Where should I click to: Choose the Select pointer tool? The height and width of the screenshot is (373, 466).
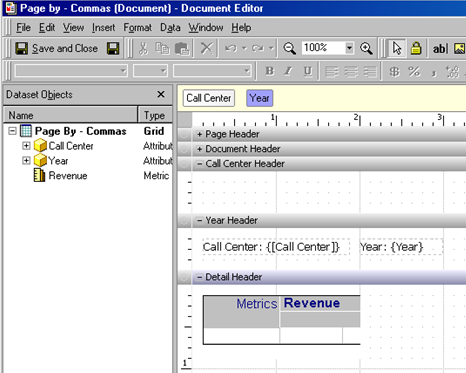(397, 49)
